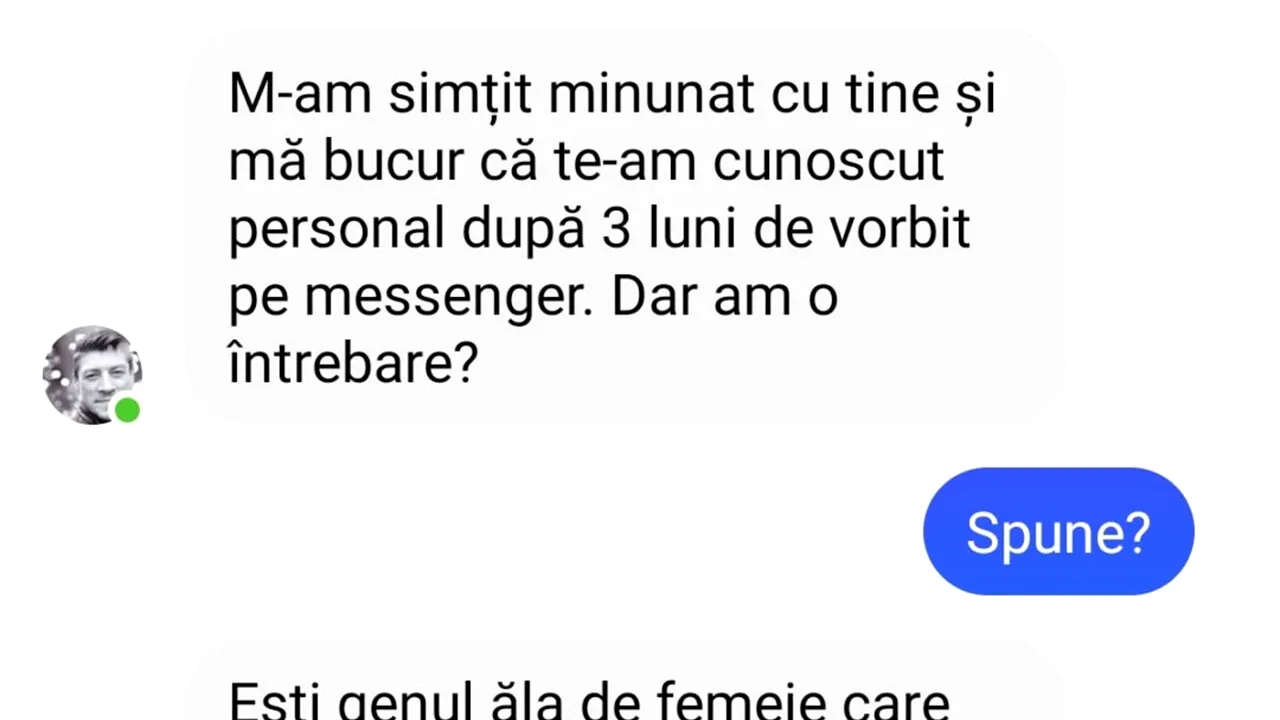The image size is (1280, 720).
Task: Click the word "personal" in the message
Action: (337, 232)
